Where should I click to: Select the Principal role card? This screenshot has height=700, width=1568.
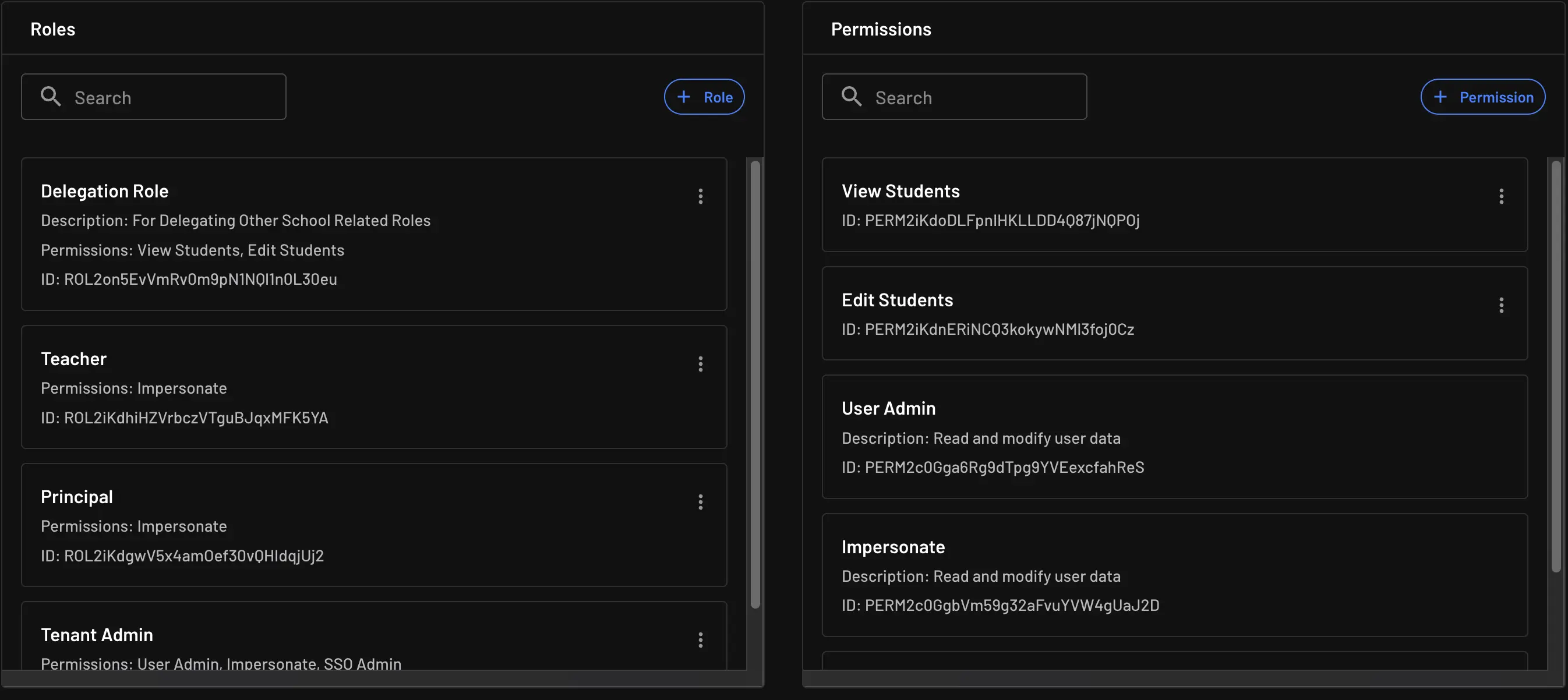point(365,525)
